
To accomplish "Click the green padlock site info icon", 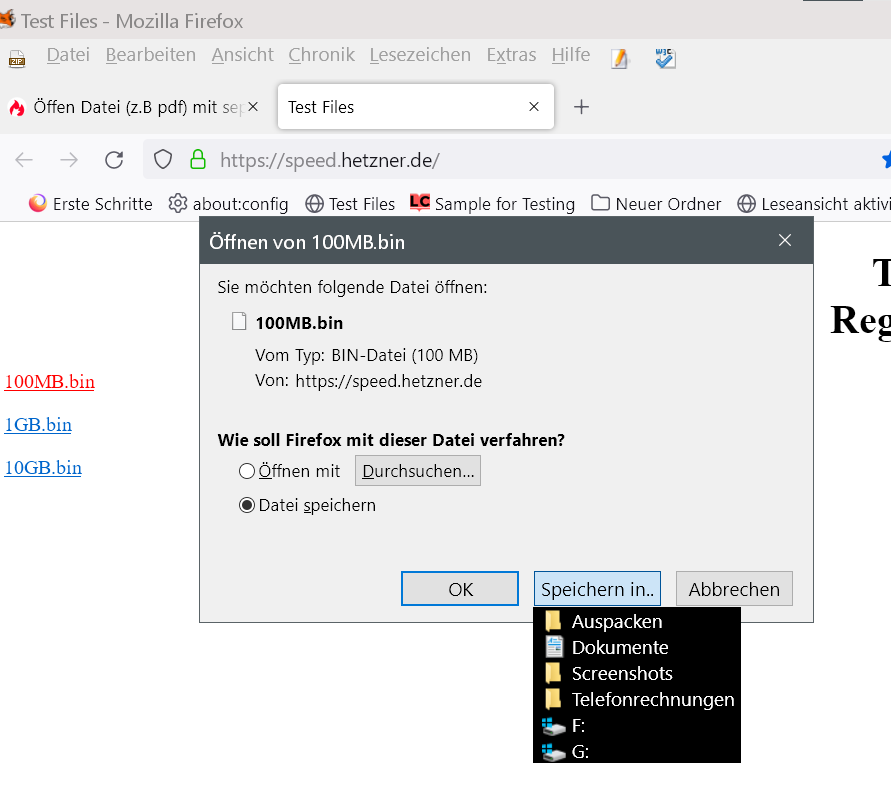I will pyautogui.click(x=198, y=160).
